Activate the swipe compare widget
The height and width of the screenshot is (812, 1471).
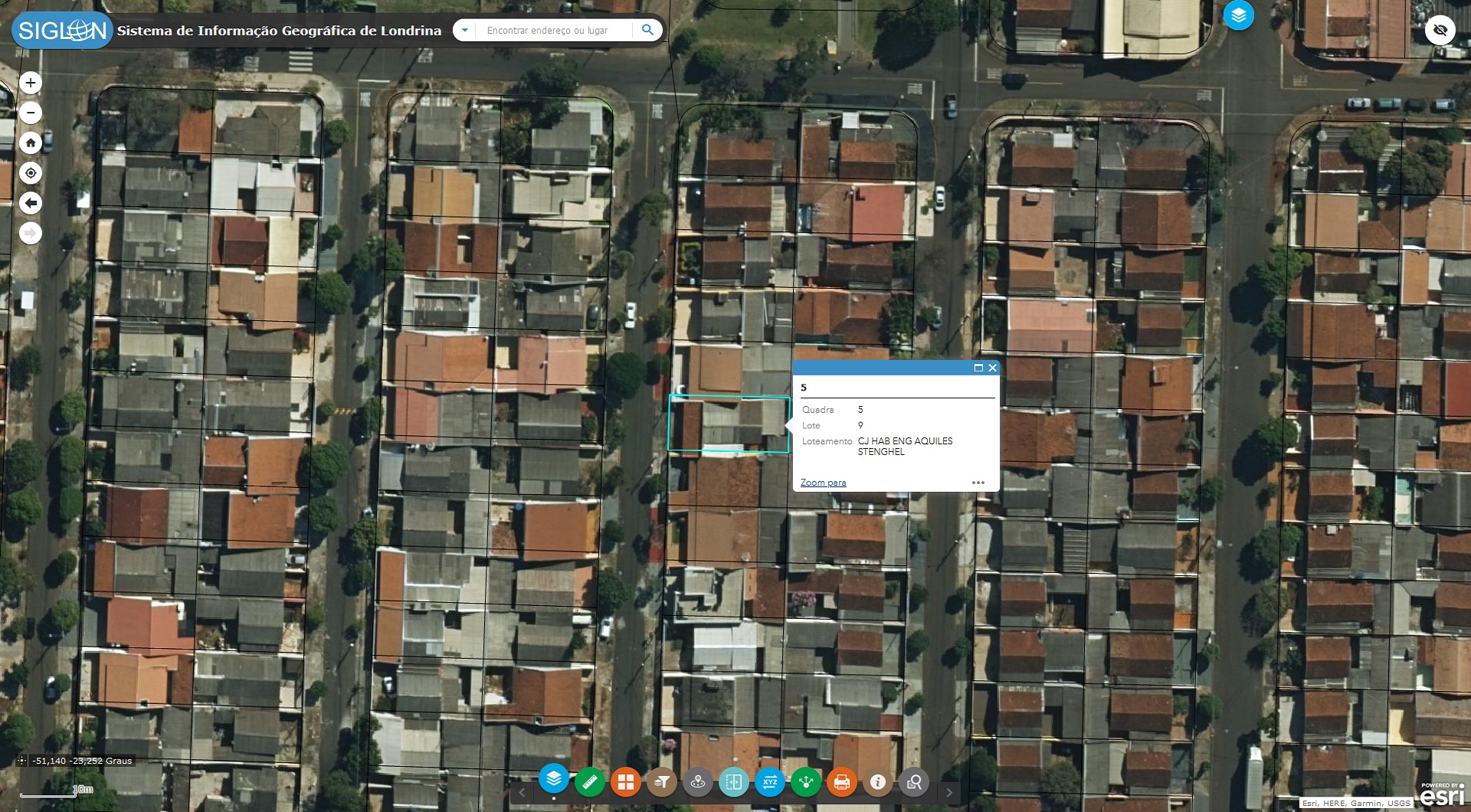[734, 782]
